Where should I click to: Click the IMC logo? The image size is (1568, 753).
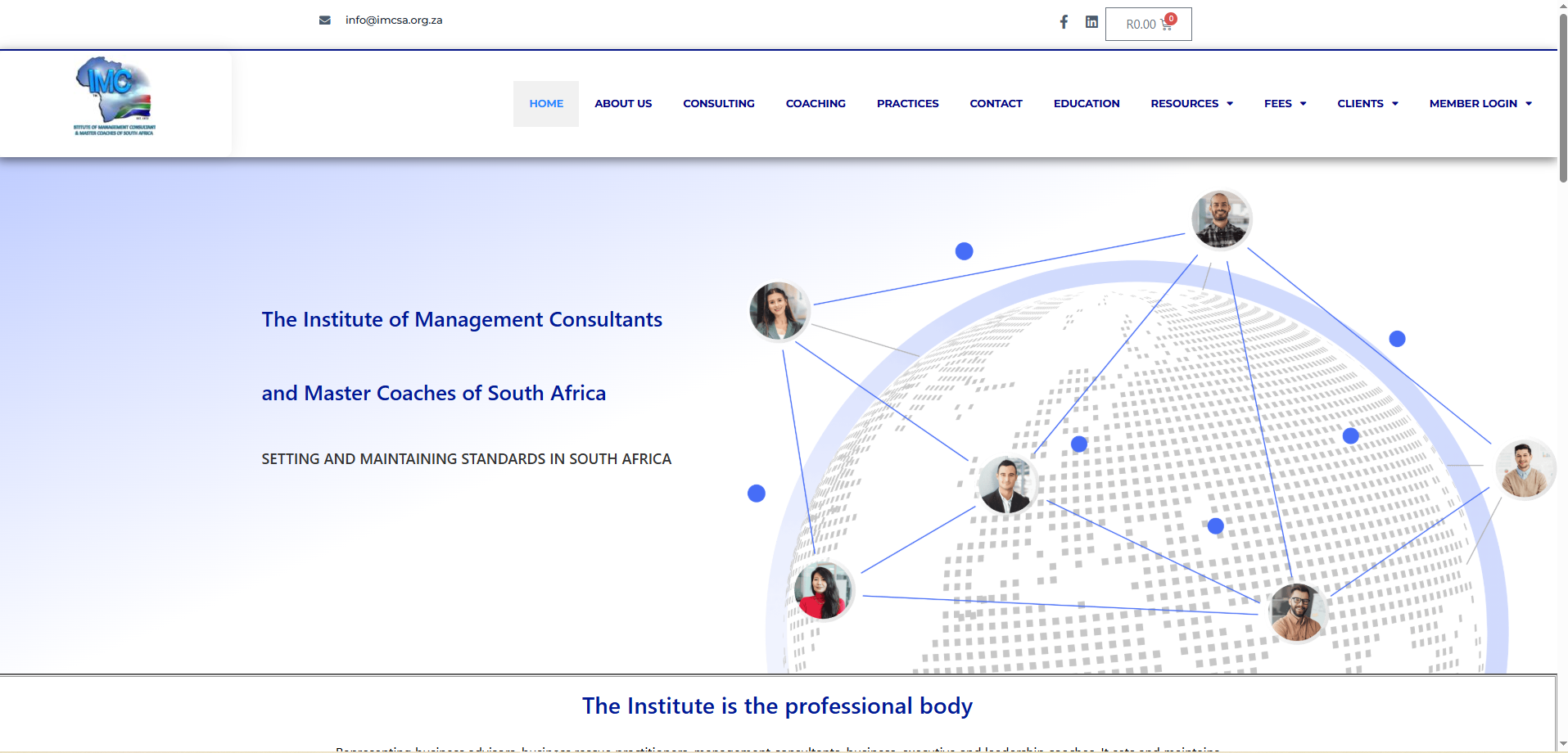point(114,96)
